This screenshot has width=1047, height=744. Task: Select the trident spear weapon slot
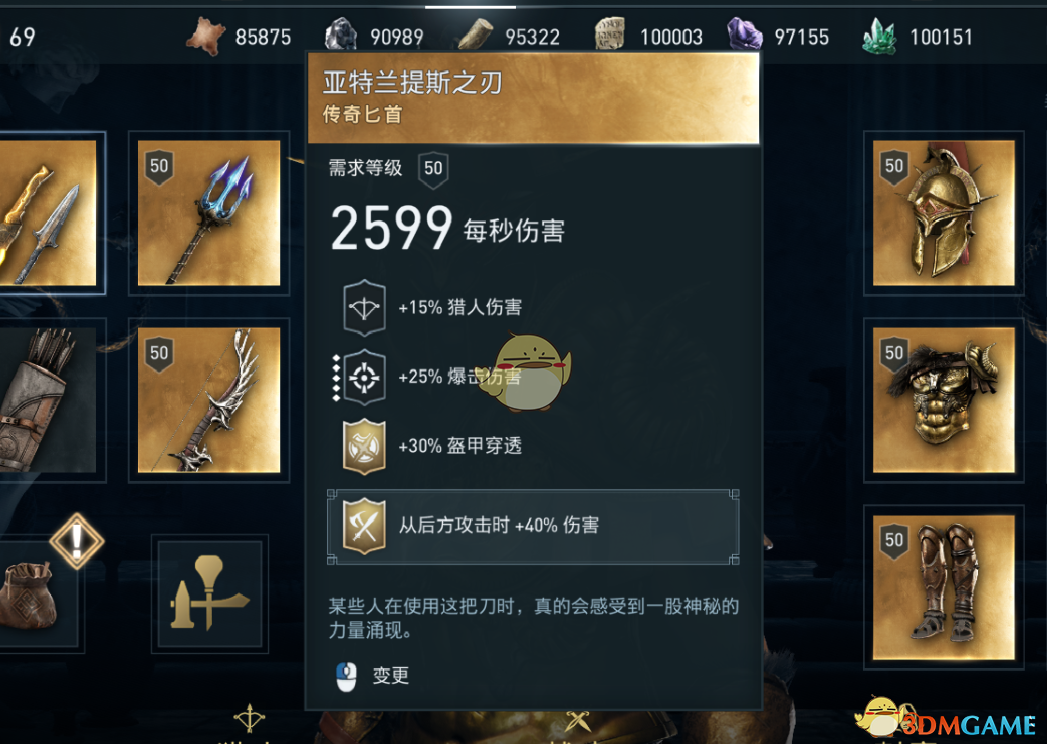209,213
